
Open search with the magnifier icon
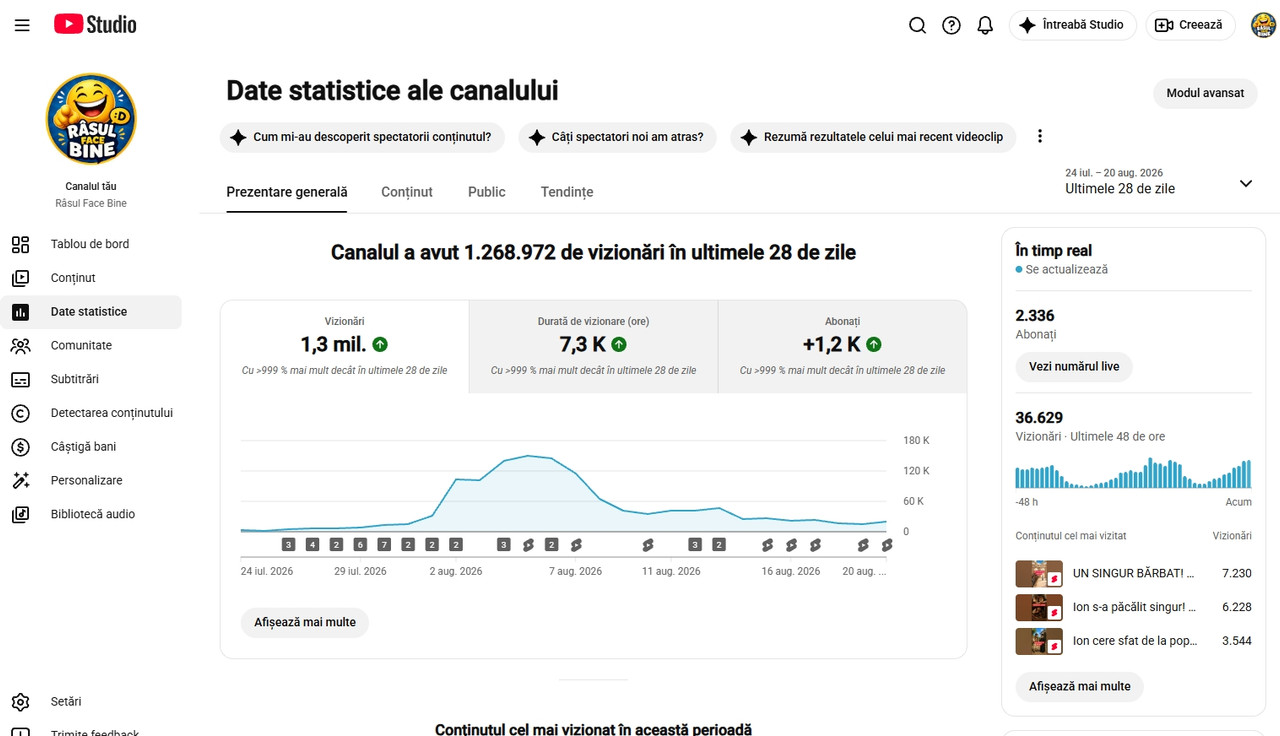[917, 25]
